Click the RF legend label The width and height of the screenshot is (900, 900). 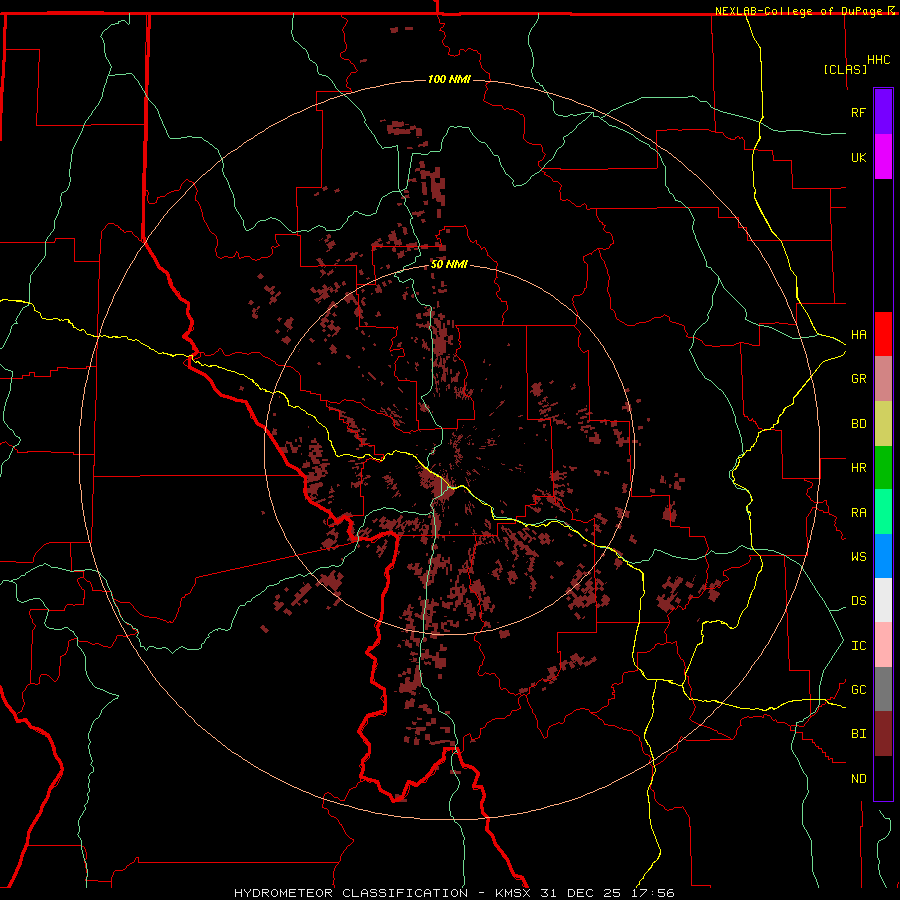(858, 112)
